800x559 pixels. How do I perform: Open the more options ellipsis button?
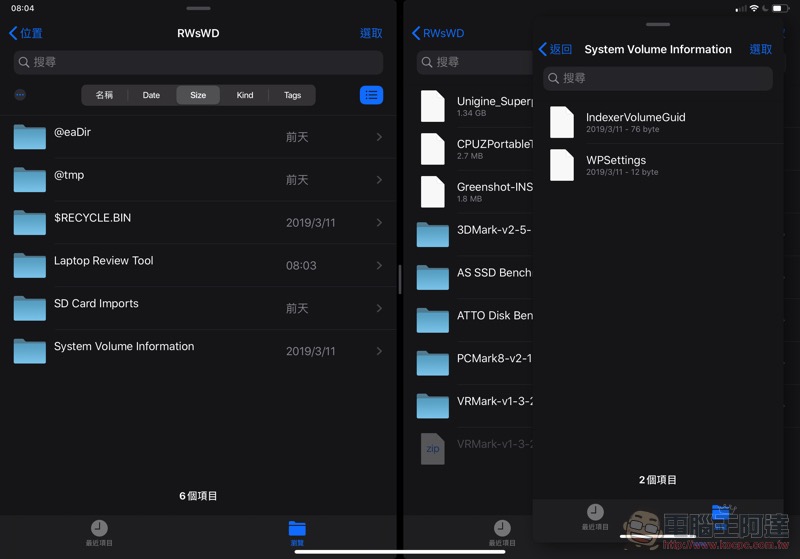click(20, 95)
